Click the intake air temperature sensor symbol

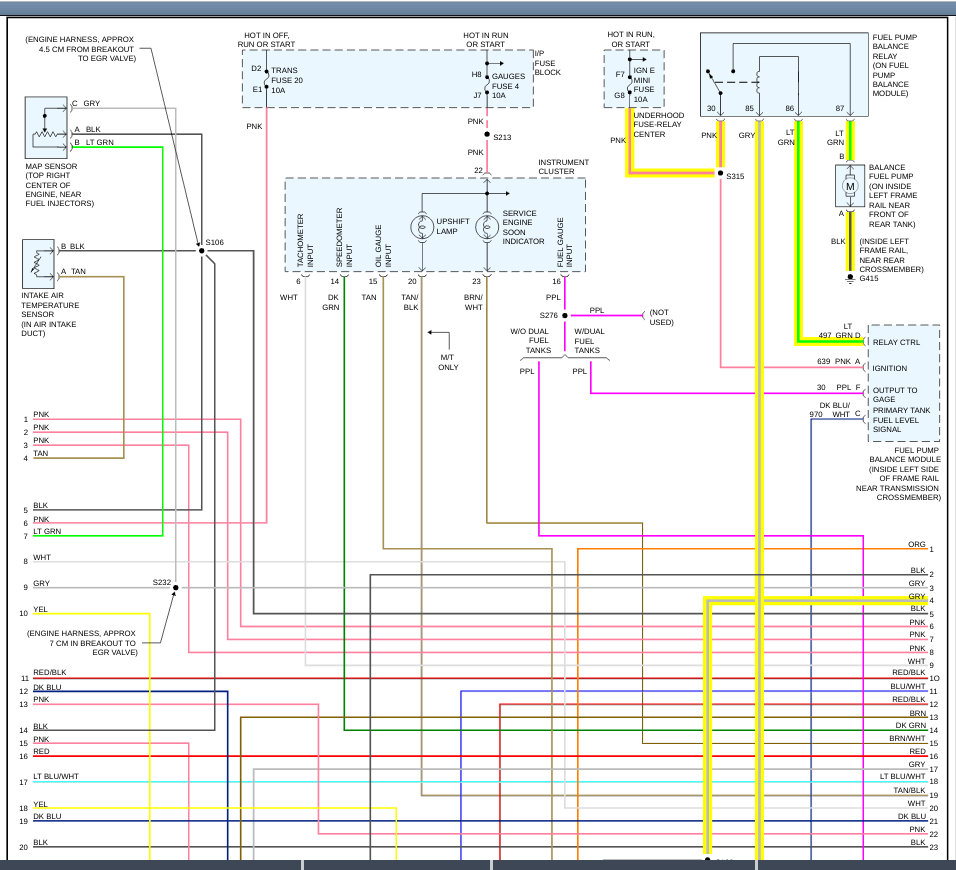(x=38, y=263)
